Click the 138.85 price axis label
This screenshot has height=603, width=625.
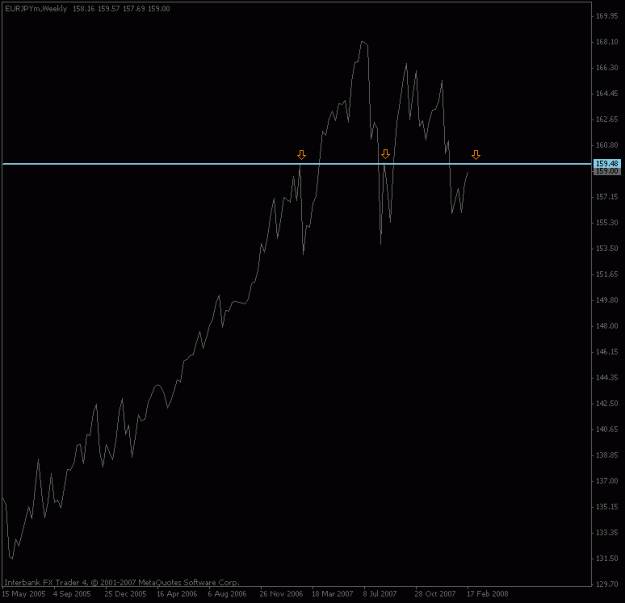click(607, 455)
